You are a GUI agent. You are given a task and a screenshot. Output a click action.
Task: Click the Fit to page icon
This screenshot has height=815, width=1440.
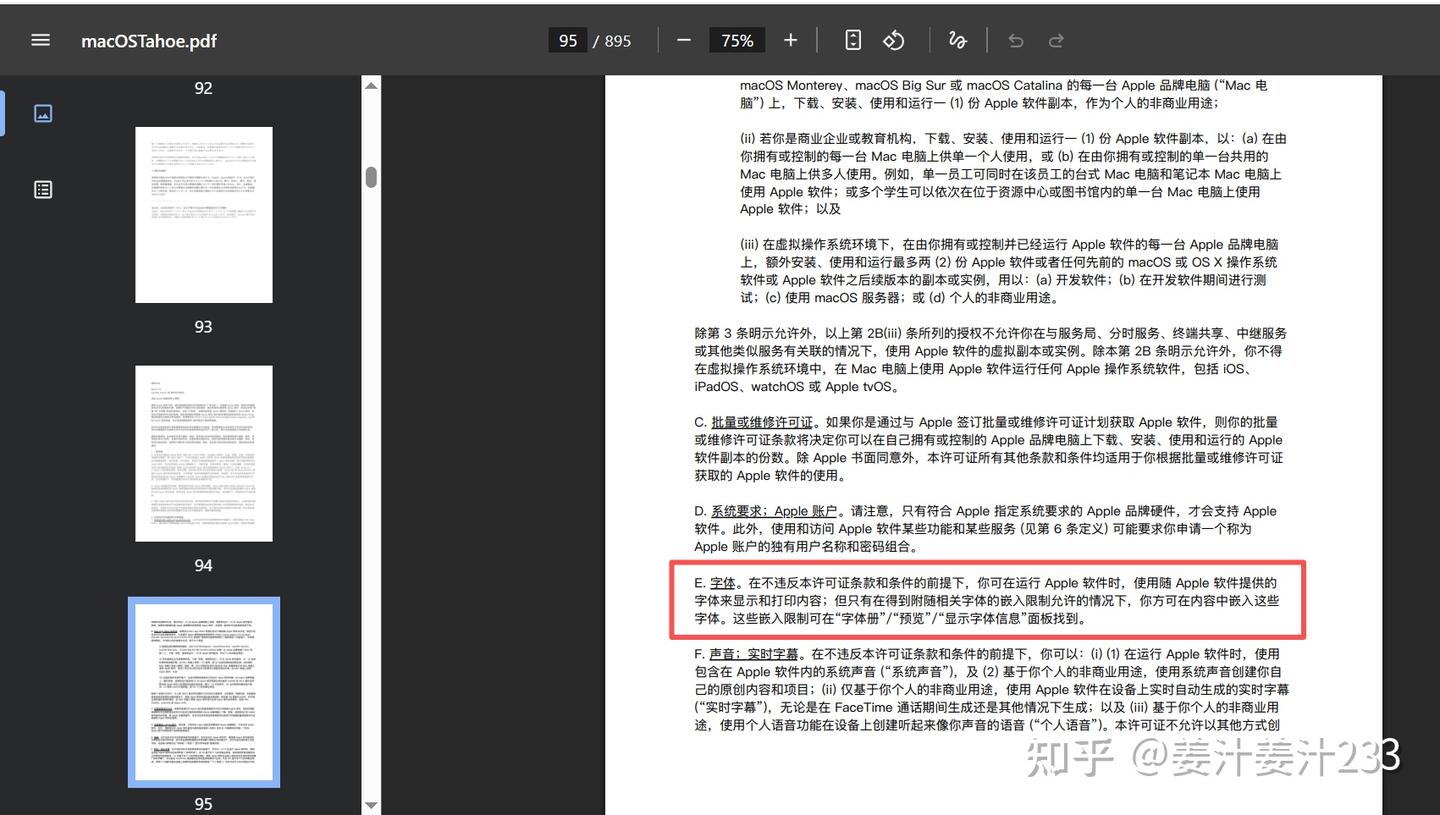click(852, 40)
